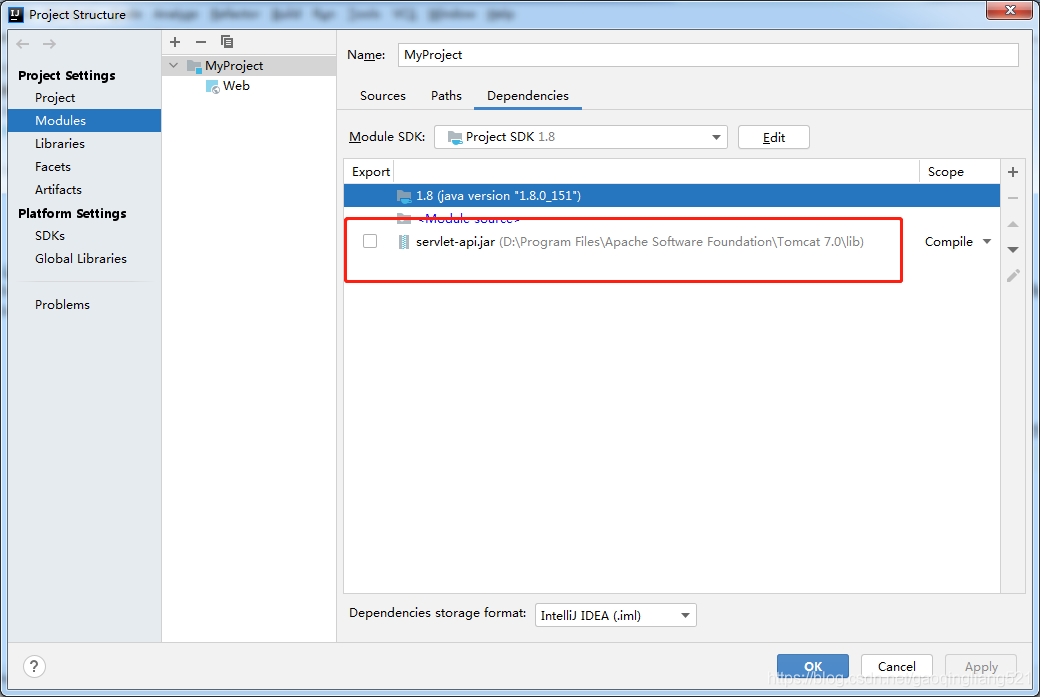This screenshot has height=697, width=1040.
Task: Switch to the Paths tab
Action: coord(446,95)
